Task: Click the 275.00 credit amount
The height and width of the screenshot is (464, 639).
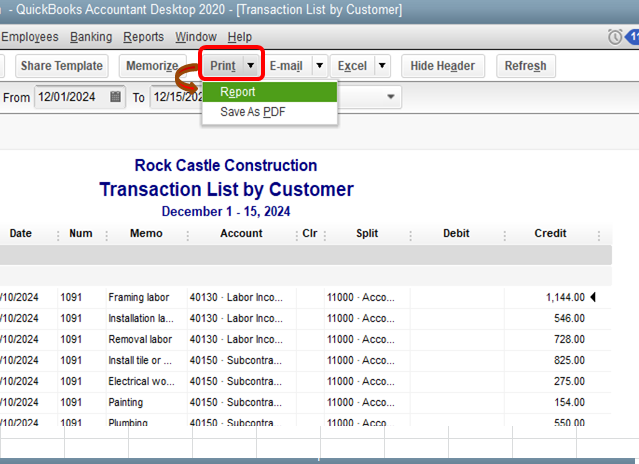Action: point(569,381)
